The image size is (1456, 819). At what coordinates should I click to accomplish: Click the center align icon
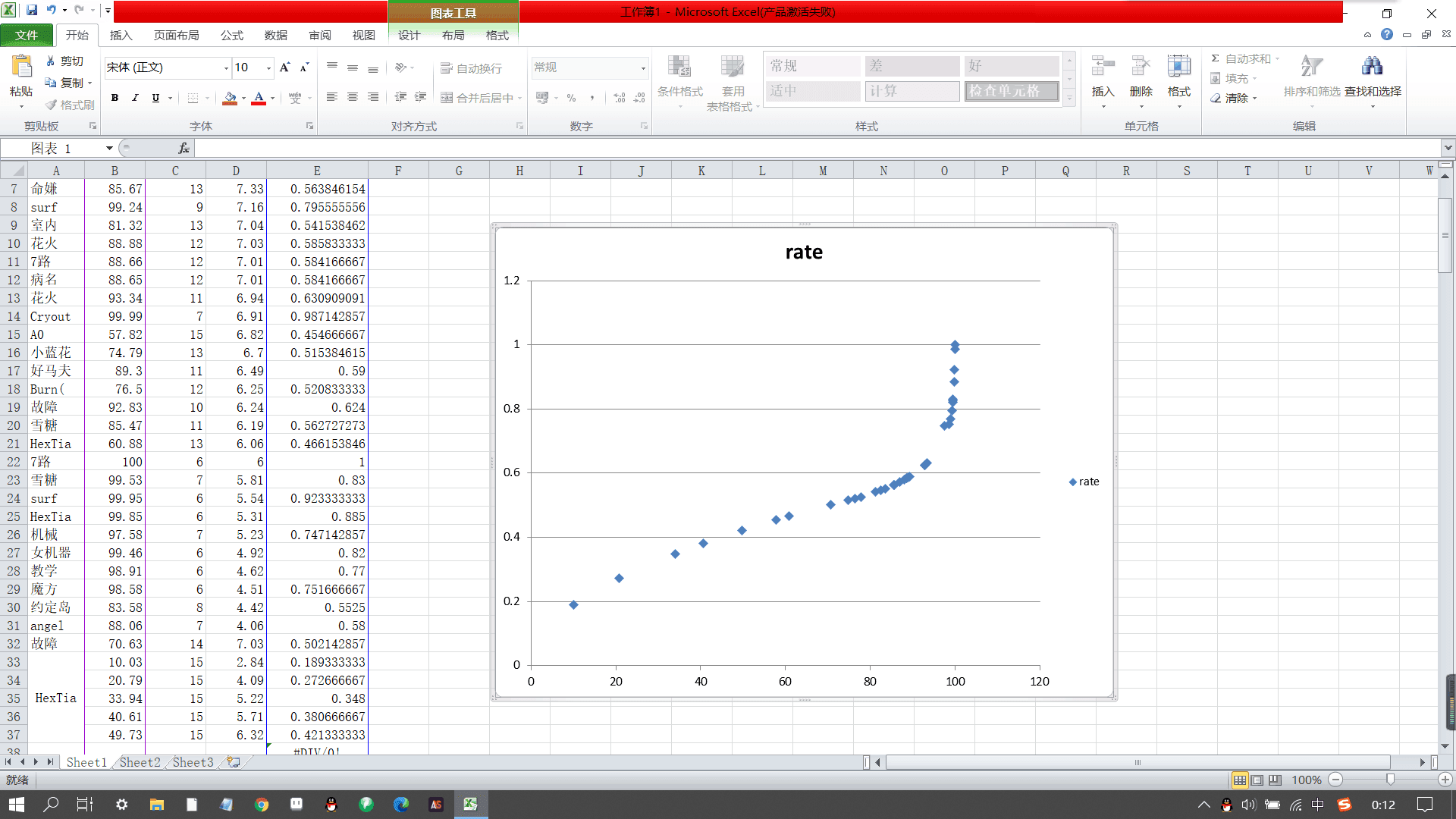pos(353,98)
